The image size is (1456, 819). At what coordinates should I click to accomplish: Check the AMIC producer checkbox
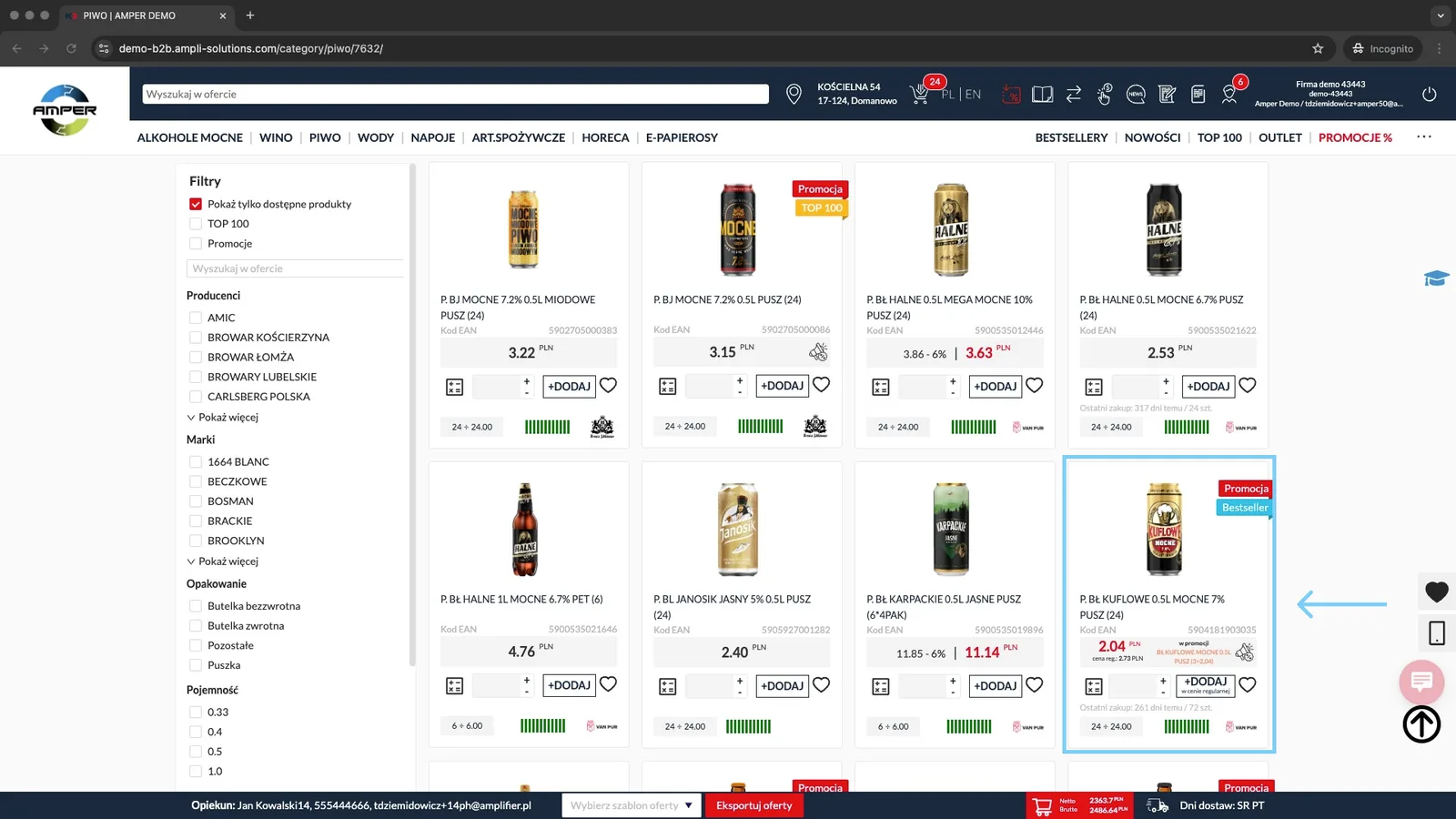point(196,318)
